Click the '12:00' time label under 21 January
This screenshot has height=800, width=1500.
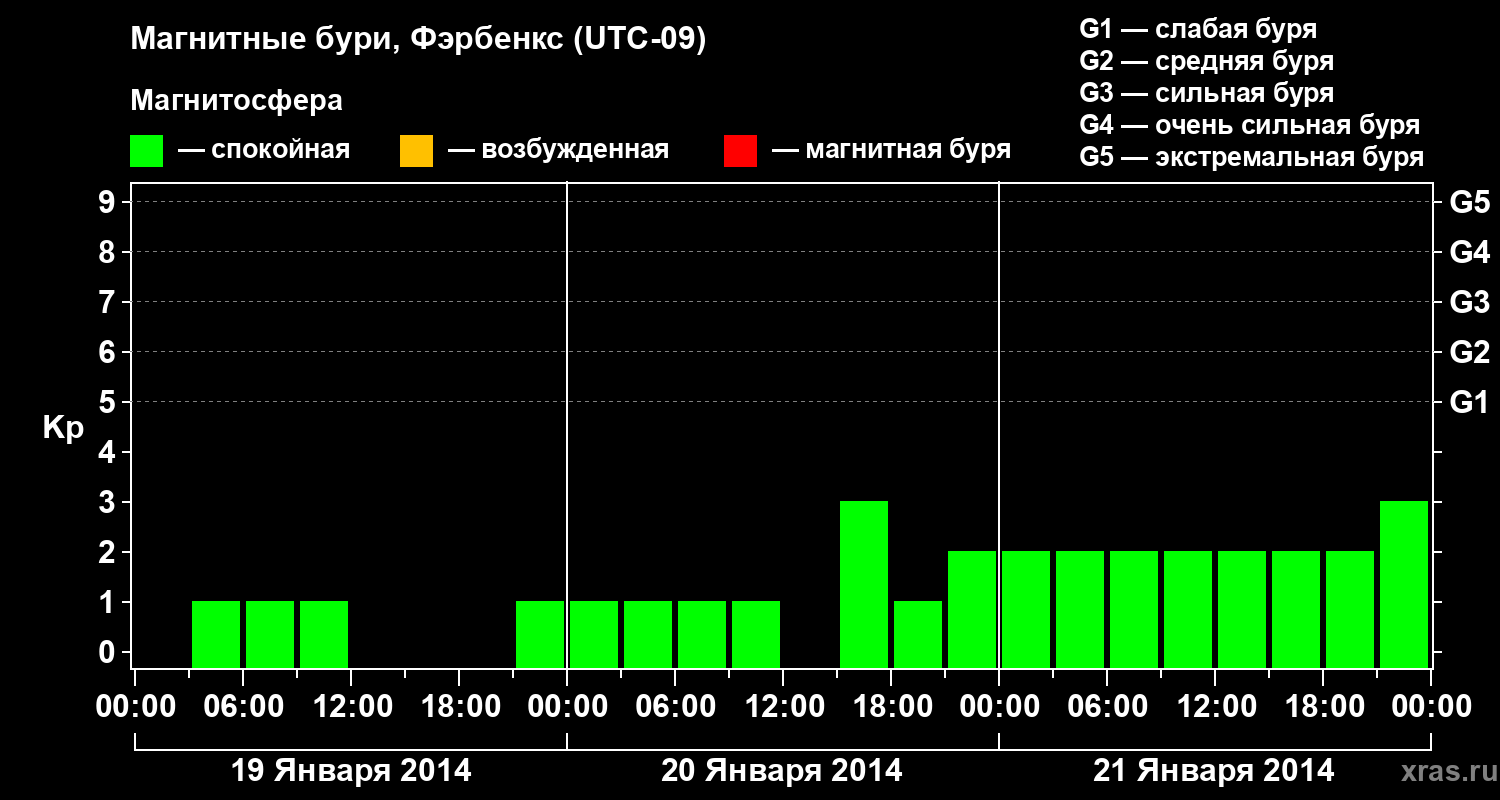click(x=1215, y=707)
